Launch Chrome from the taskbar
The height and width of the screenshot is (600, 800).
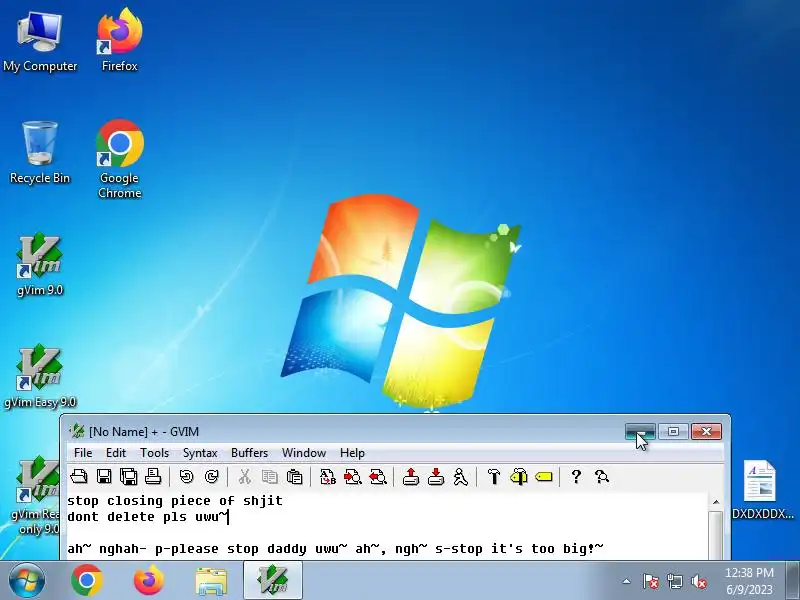[x=86, y=580]
